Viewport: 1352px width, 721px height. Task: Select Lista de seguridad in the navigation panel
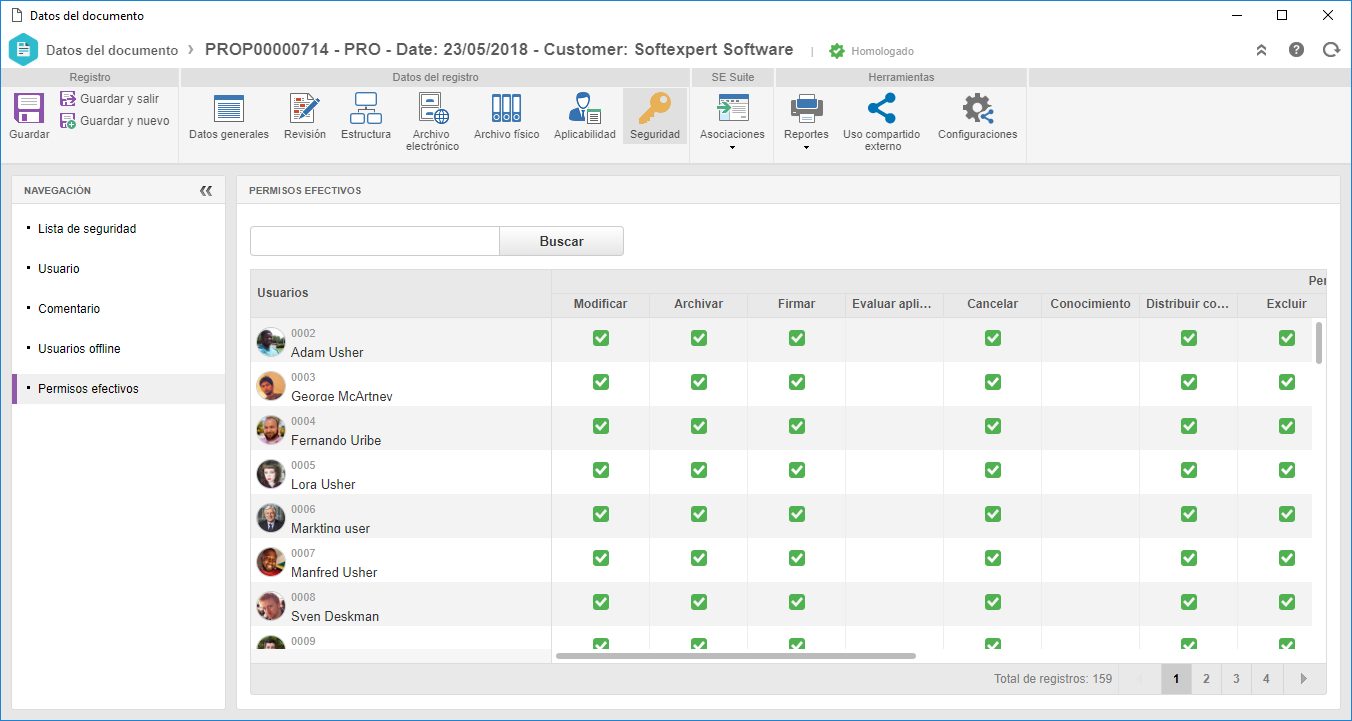point(87,229)
